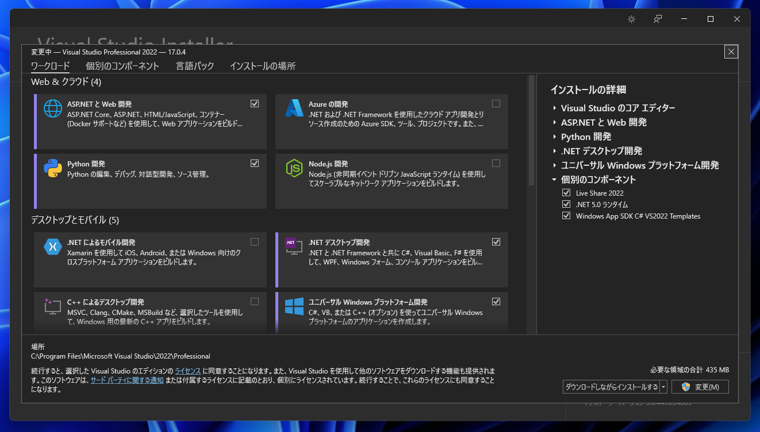Click the インストールの詳細 heading
760x432 pixels.
point(588,90)
